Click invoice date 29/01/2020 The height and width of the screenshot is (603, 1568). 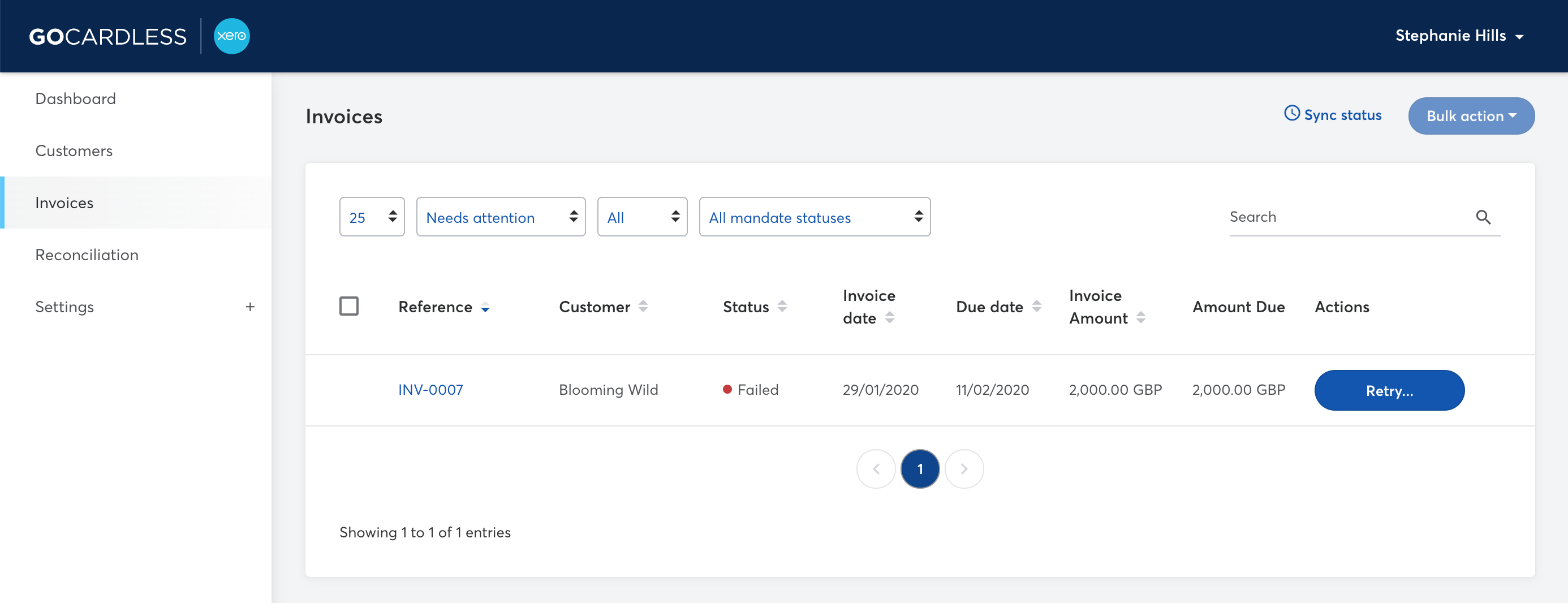tap(880, 390)
